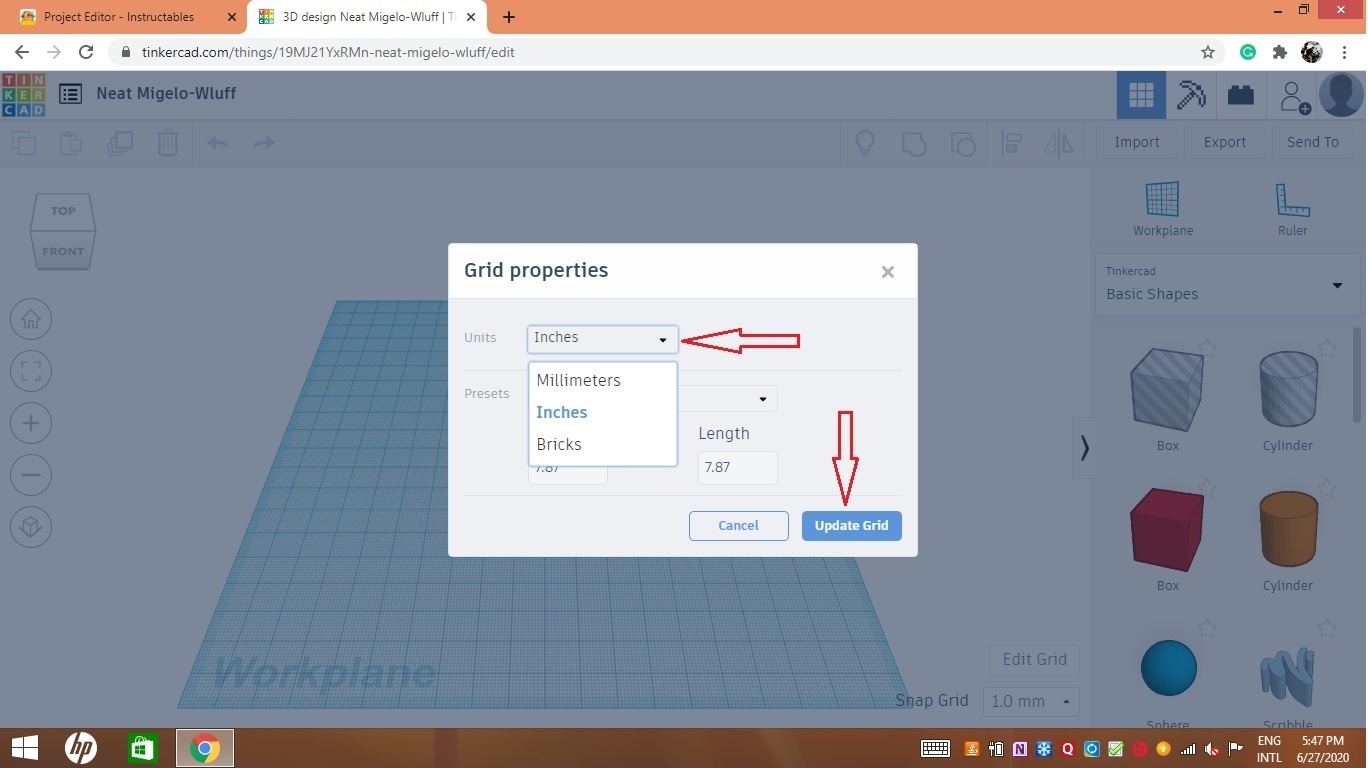Click the Home view icon on left sidebar
This screenshot has width=1368, height=768.
coord(31,318)
